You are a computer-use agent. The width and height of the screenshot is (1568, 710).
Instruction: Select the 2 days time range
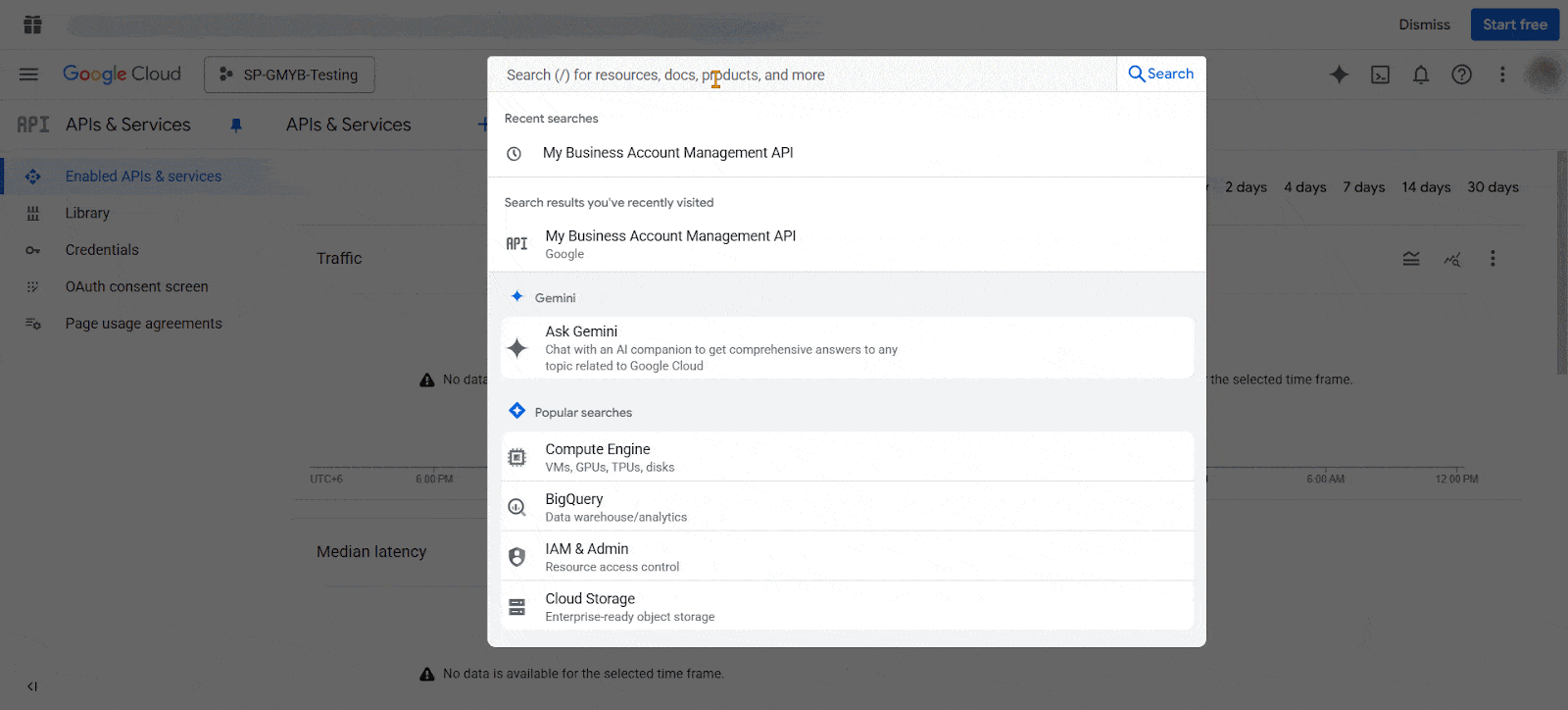click(1246, 187)
